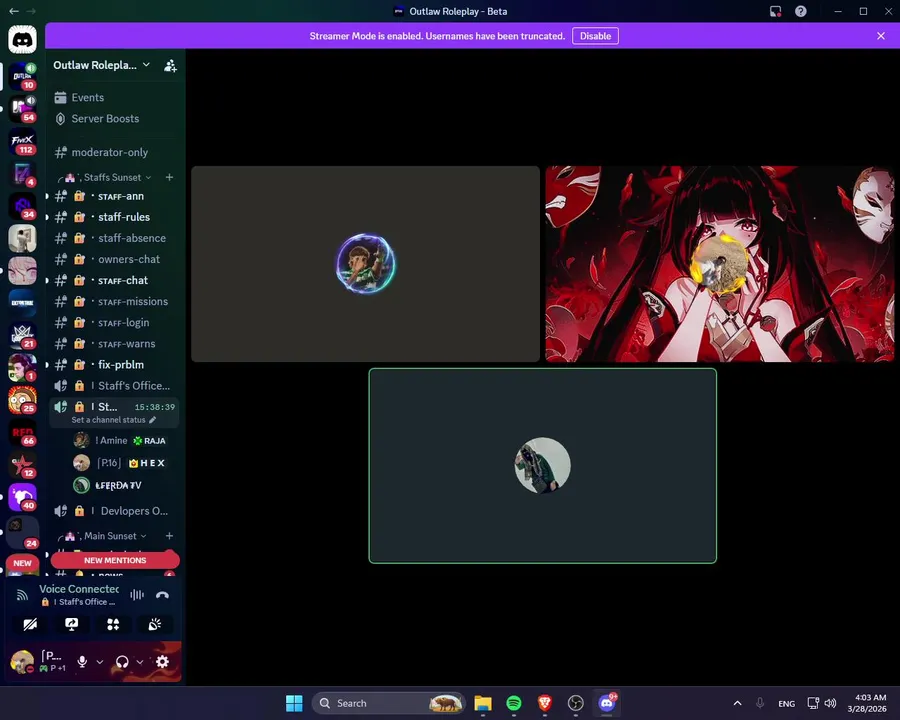Create channel in Main Sunset category
The image size is (900, 720).
coord(169,536)
